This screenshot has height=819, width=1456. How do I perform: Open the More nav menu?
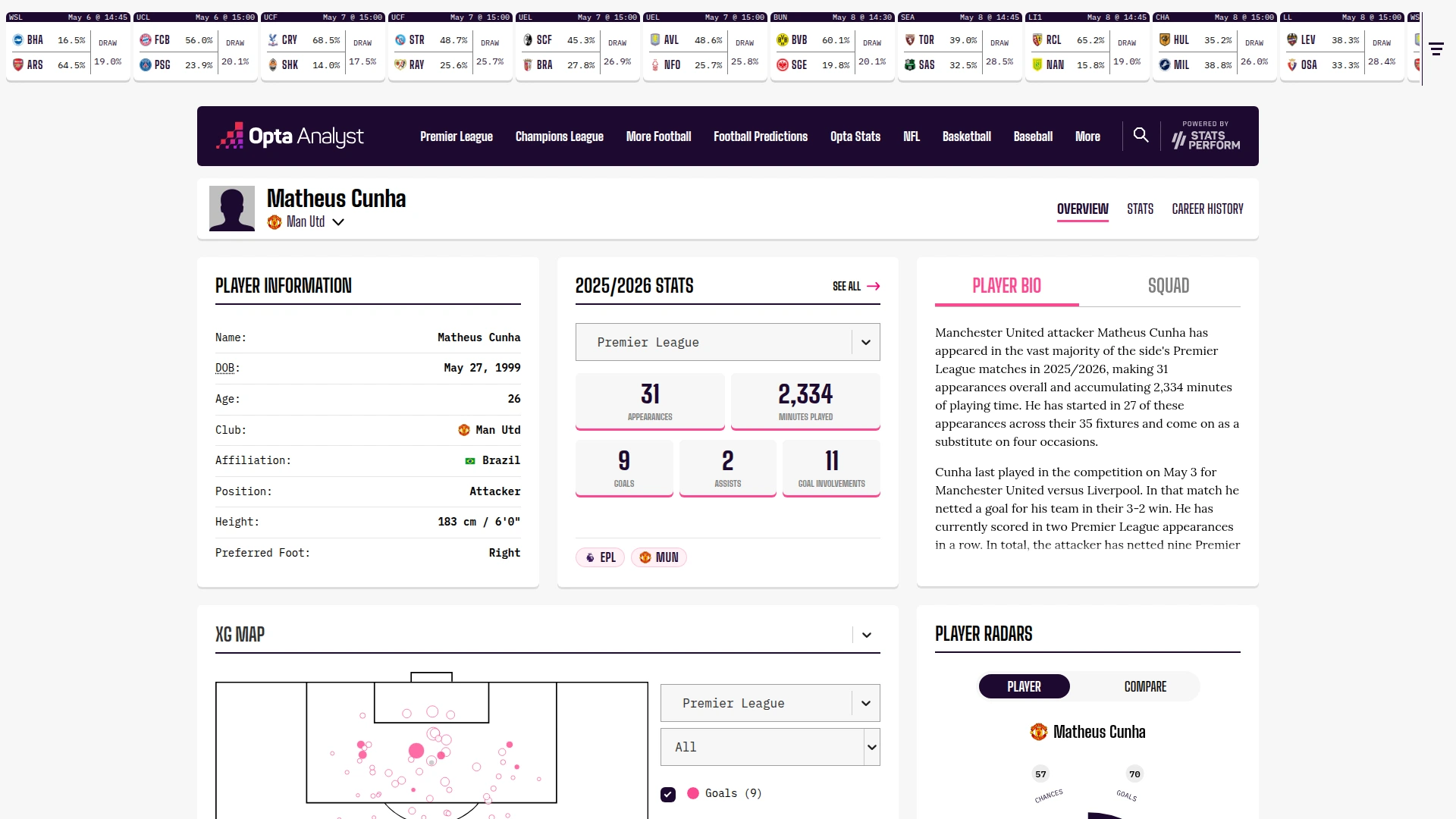point(1087,136)
